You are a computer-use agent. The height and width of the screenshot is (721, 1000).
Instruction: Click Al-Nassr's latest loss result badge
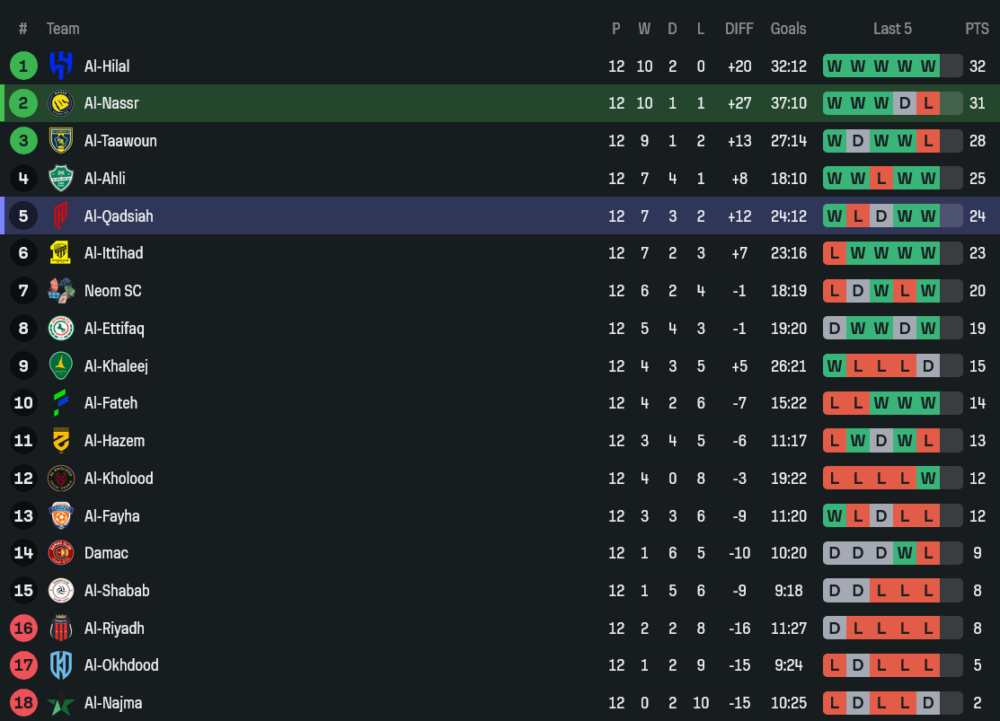point(928,103)
